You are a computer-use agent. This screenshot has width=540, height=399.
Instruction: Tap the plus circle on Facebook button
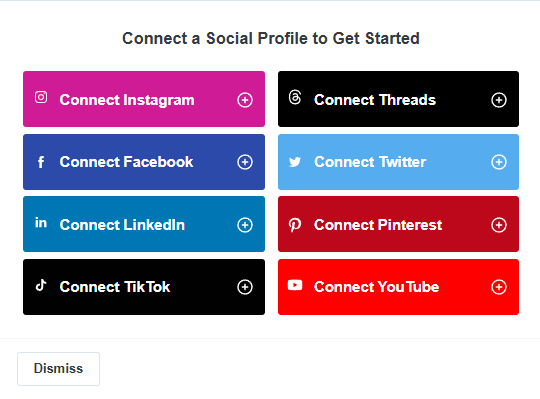point(245,162)
